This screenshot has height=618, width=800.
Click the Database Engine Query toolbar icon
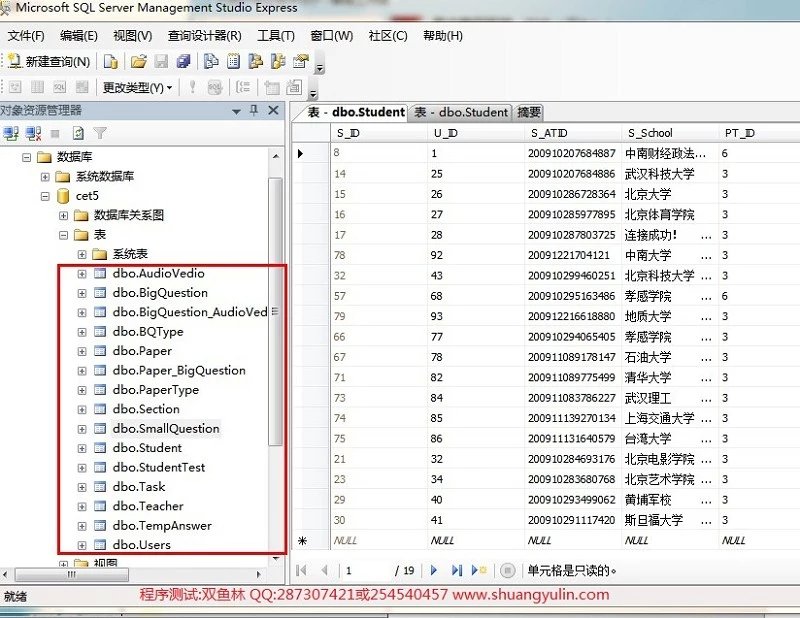tap(111, 62)
